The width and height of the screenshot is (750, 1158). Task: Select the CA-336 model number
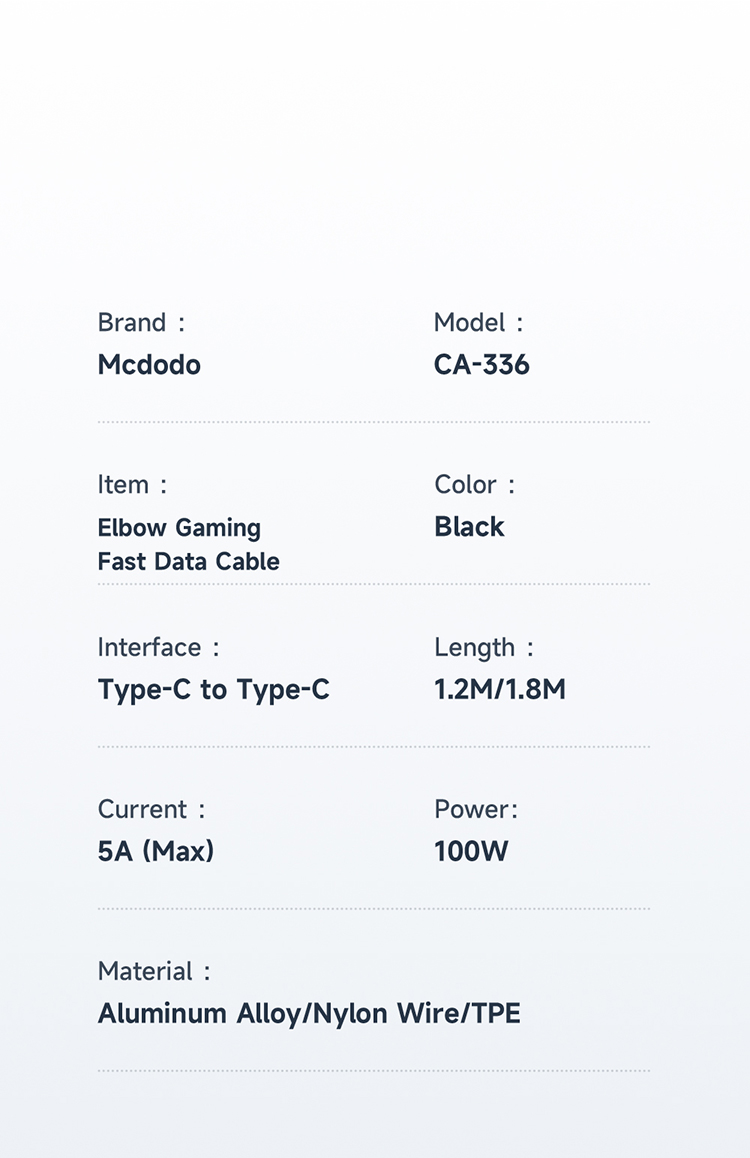481,365
